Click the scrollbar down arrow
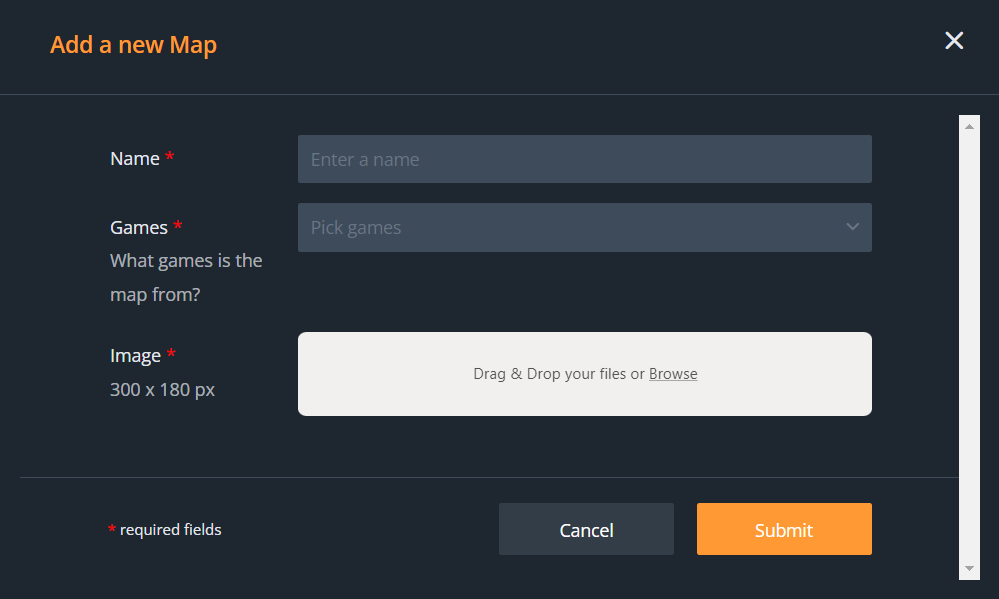 tap(969, 568)
